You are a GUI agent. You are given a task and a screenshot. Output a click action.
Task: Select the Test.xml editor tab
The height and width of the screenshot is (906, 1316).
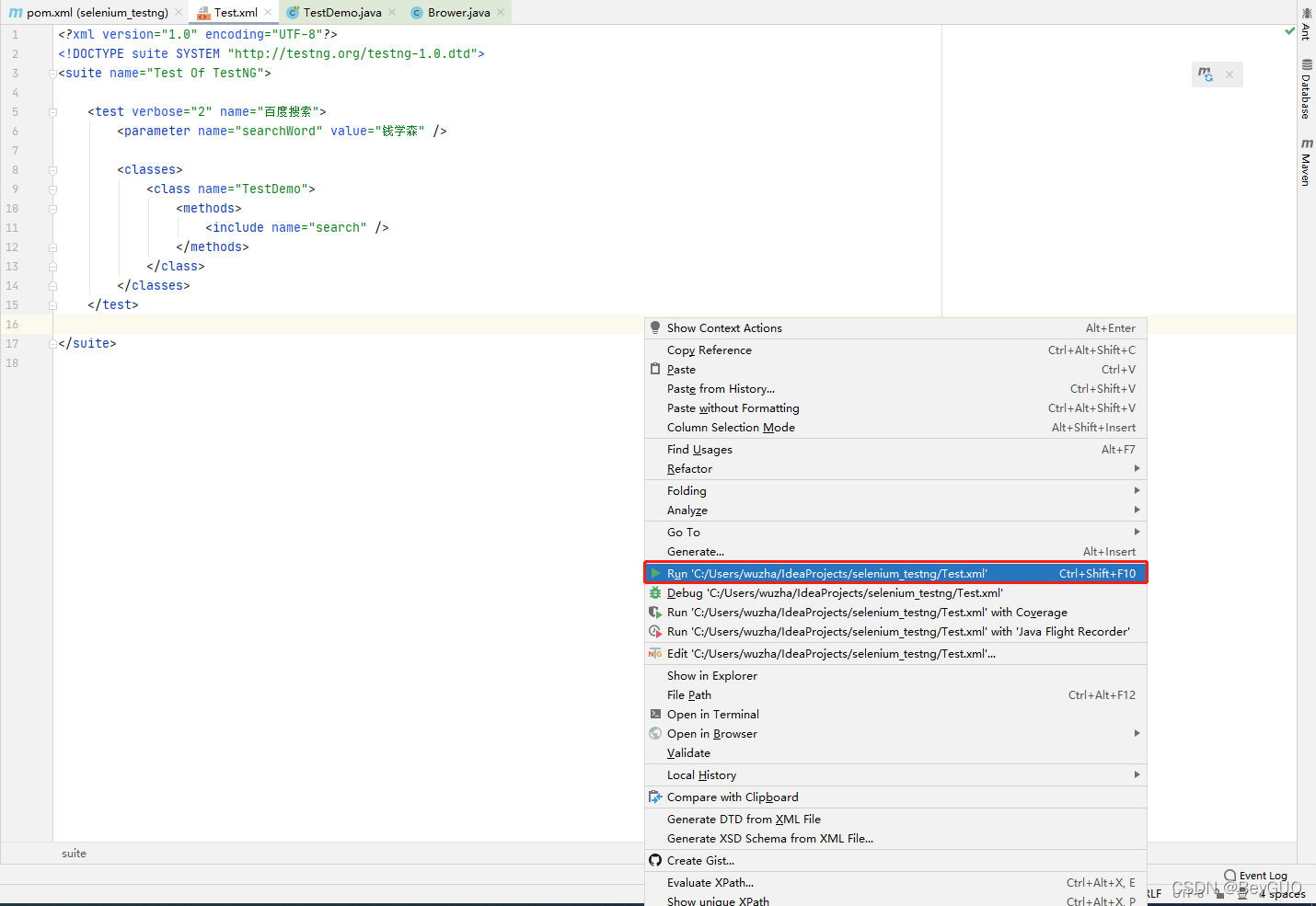(236, 13)
